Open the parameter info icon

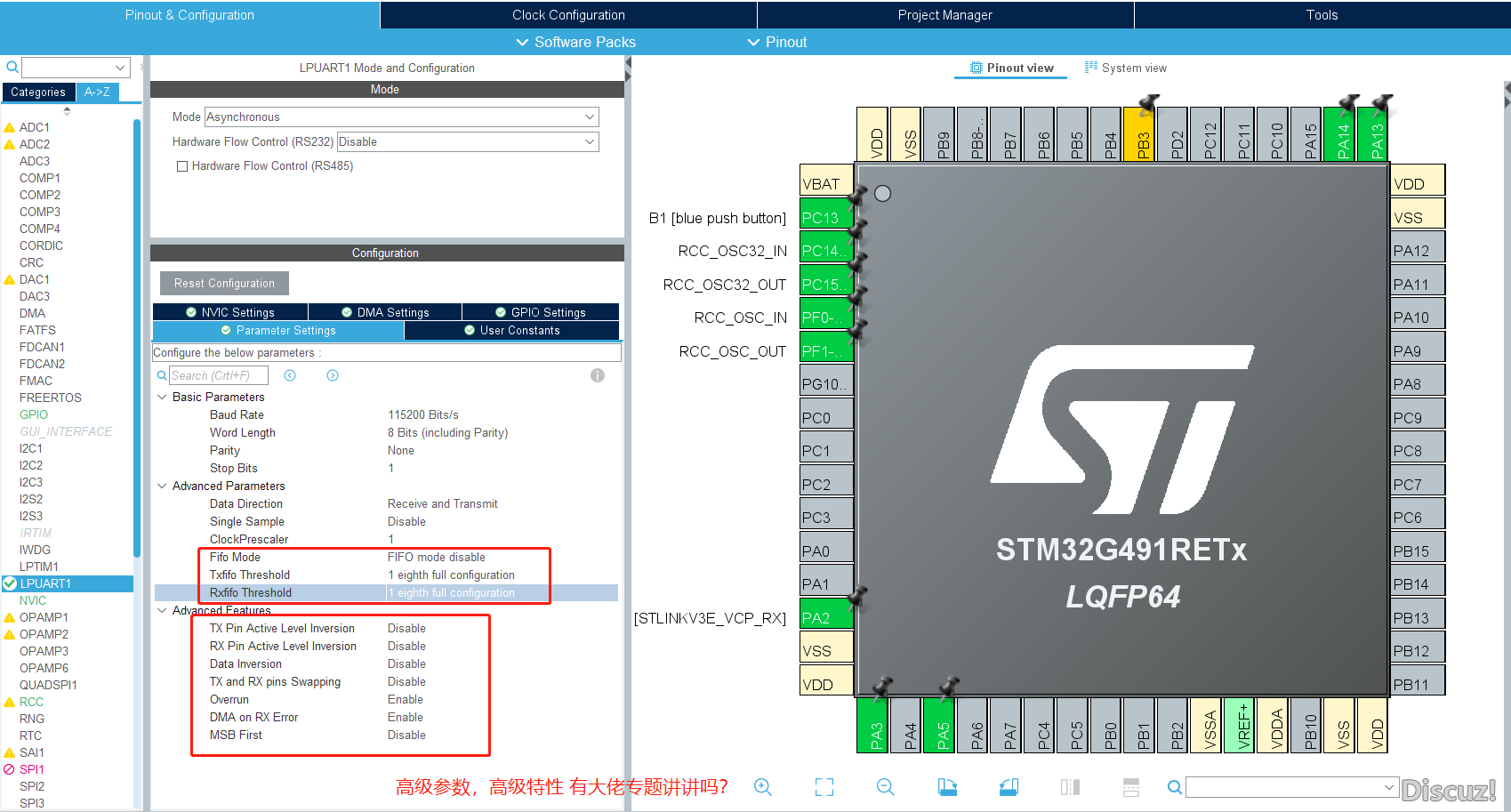pos(598,375)
